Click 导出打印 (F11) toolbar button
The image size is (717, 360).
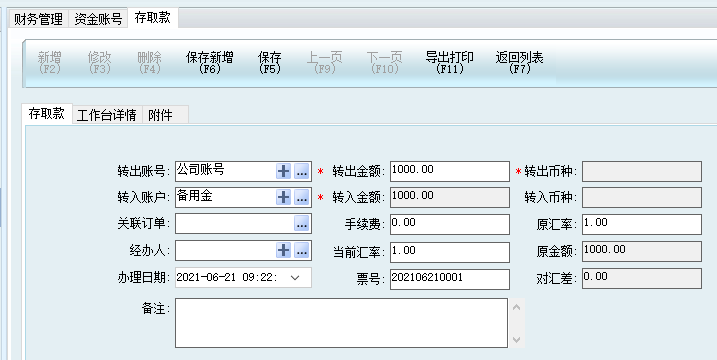point(449,63)
